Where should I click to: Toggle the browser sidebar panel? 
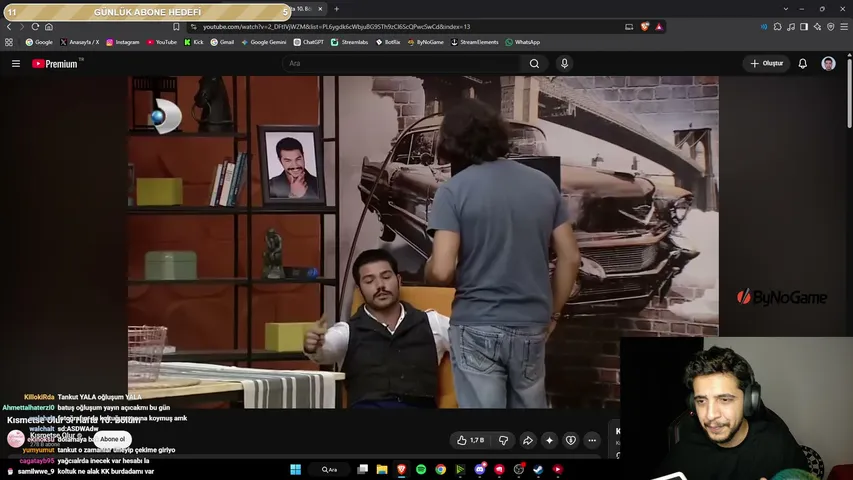coord(804,27)
